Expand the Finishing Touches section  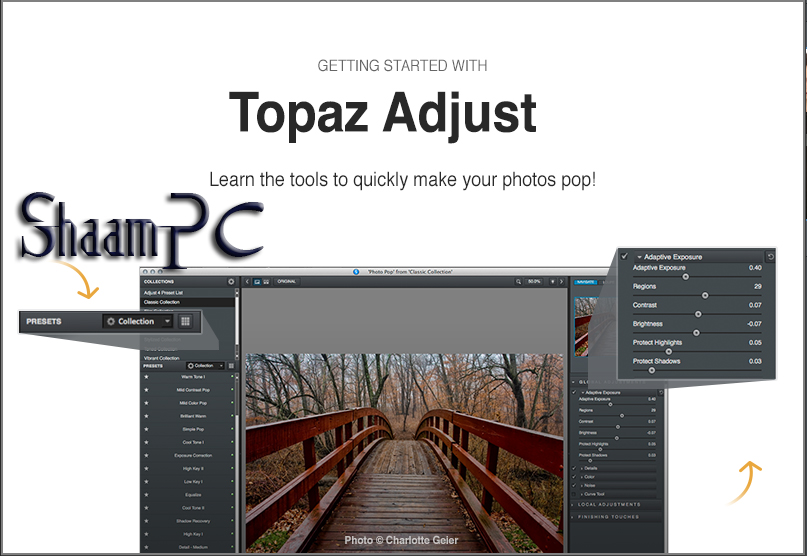pos(574,516)
